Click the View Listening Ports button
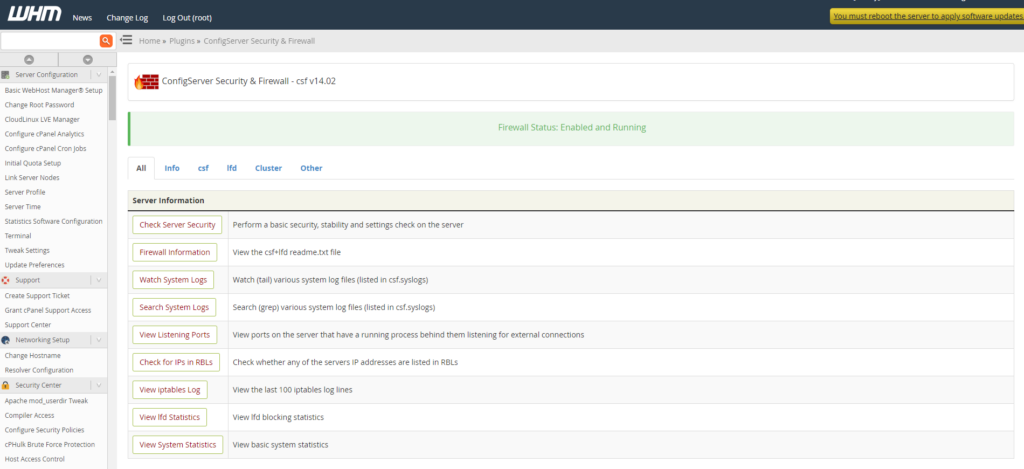 click(174, 334)
